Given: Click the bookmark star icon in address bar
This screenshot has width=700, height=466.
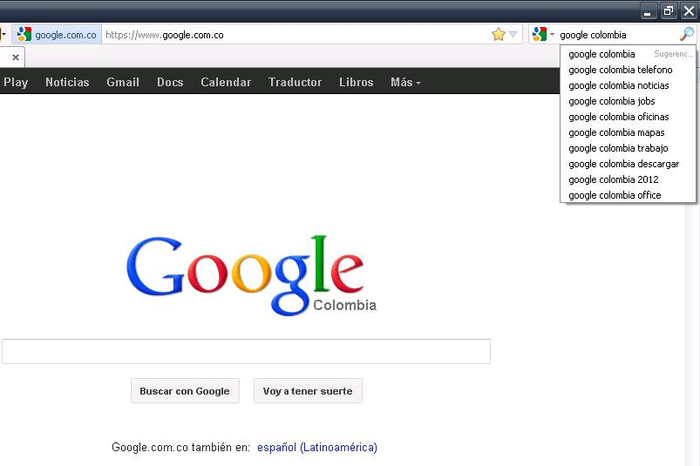Looking at the screenshot, I should pyautogui.click(x=498, y=34).
